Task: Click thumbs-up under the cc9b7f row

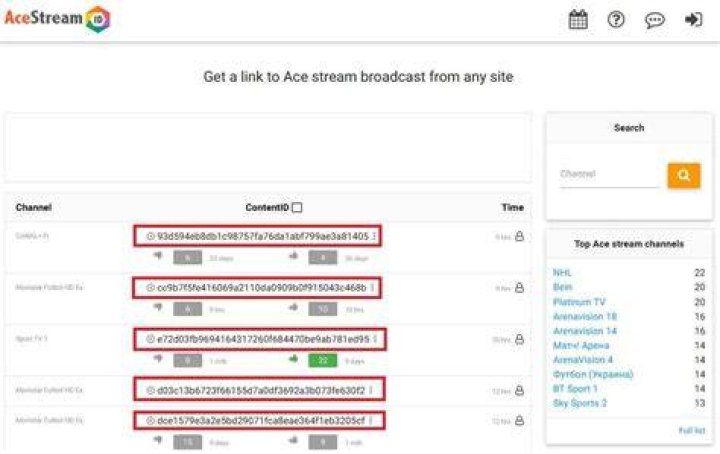Action: click(x=293, y=307)
